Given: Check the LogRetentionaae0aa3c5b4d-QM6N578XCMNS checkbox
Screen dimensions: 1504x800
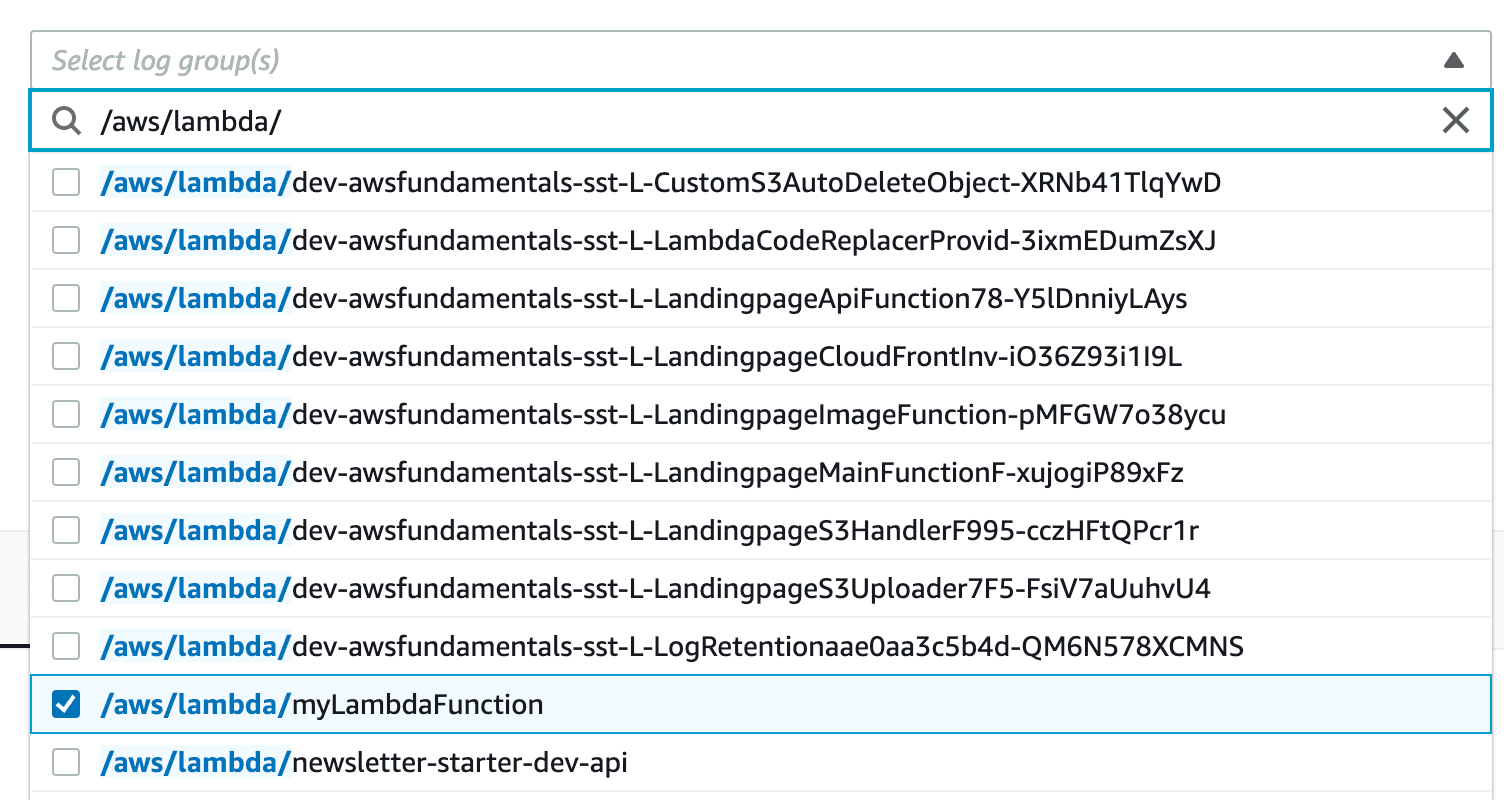Looking at the screenshot, I should click(x=66, y=647).
